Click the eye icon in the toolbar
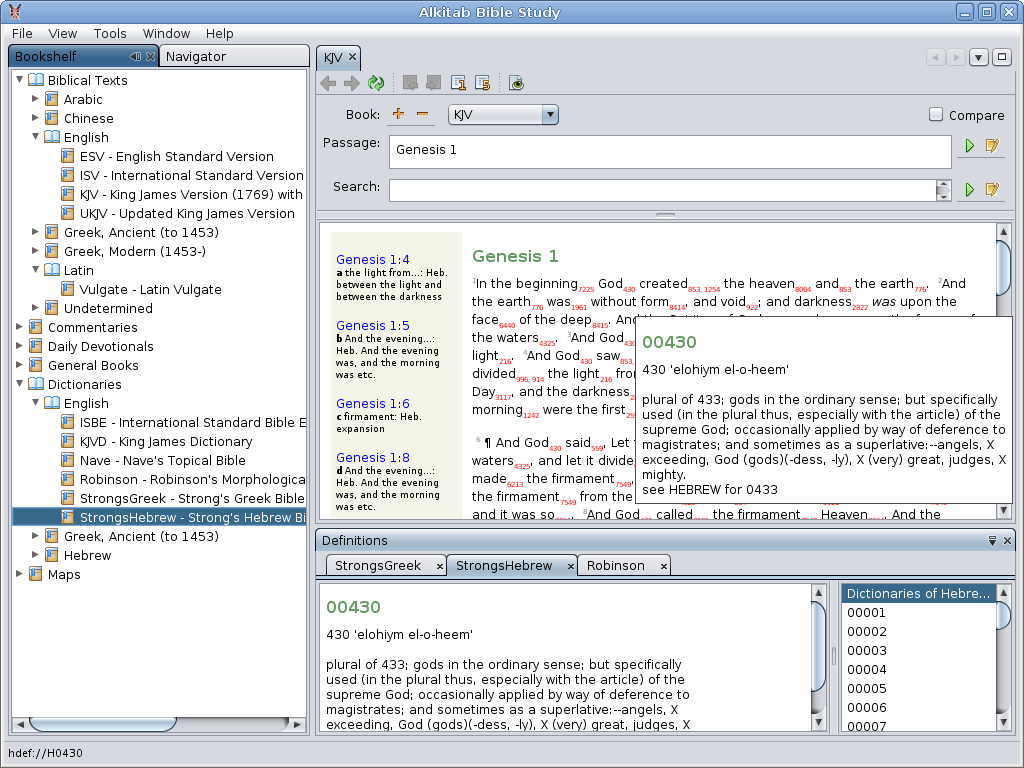The height and width of the screenshot is (768, 1024). coord(516,83)
